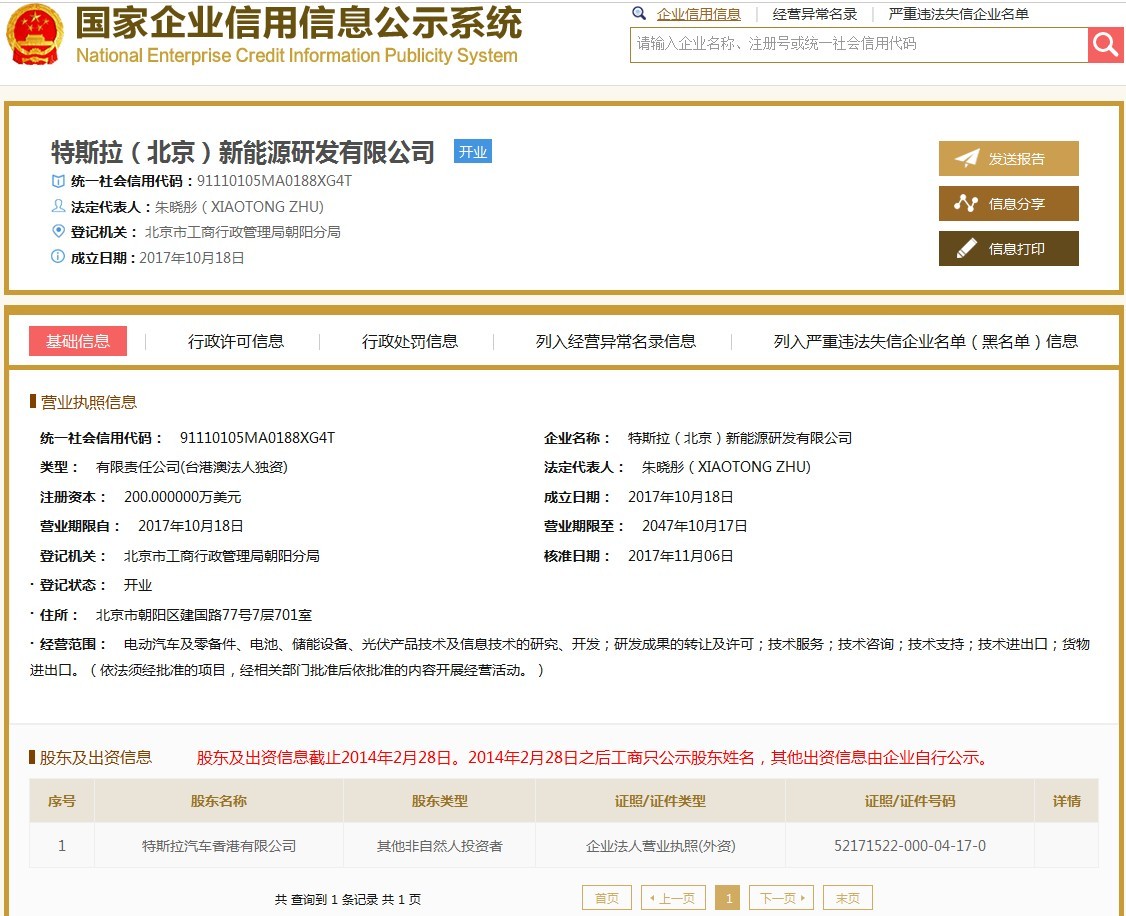Click the company title 特斯拉（北京）新能源研发有限公司
The width and height of the screenshot is (1126, 916).
[x=243, y=152]
